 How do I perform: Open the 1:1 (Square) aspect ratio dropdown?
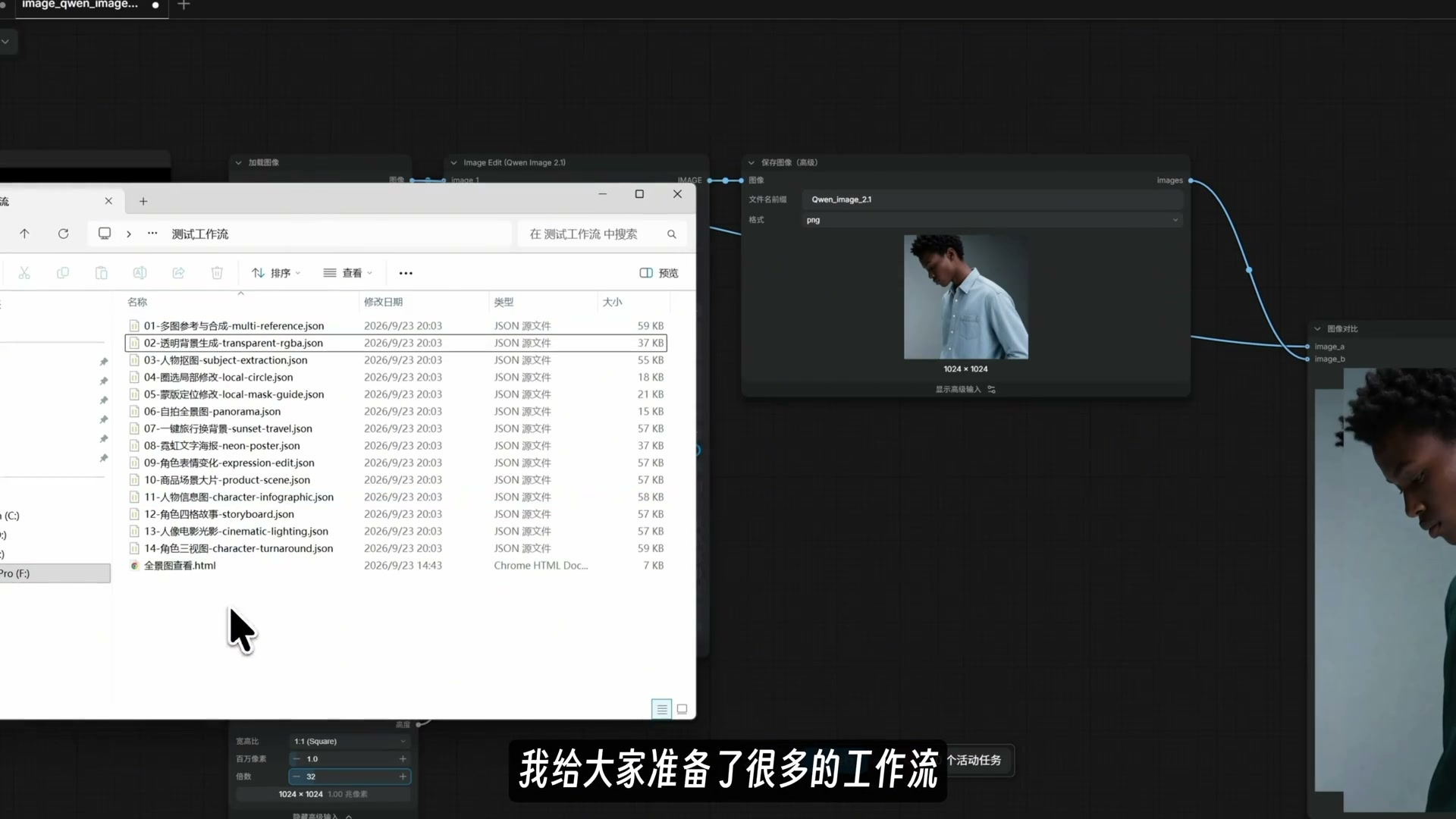click(x=350, y=741)
